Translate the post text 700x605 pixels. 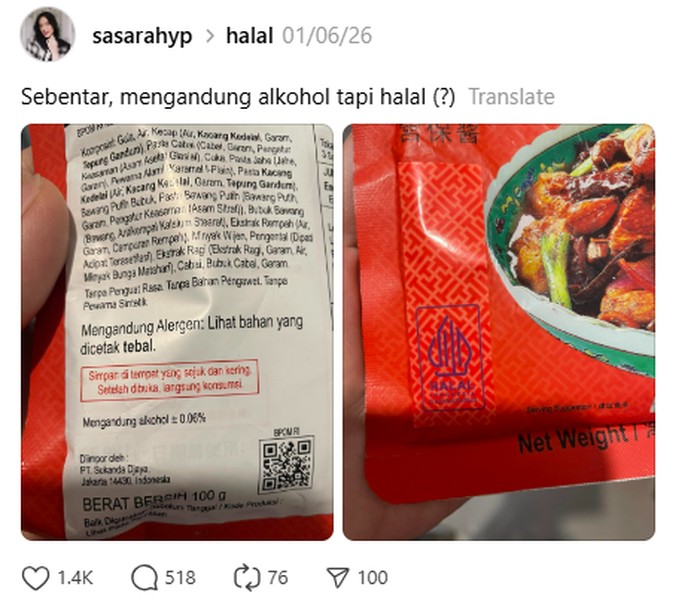click(x=511, y=96)
